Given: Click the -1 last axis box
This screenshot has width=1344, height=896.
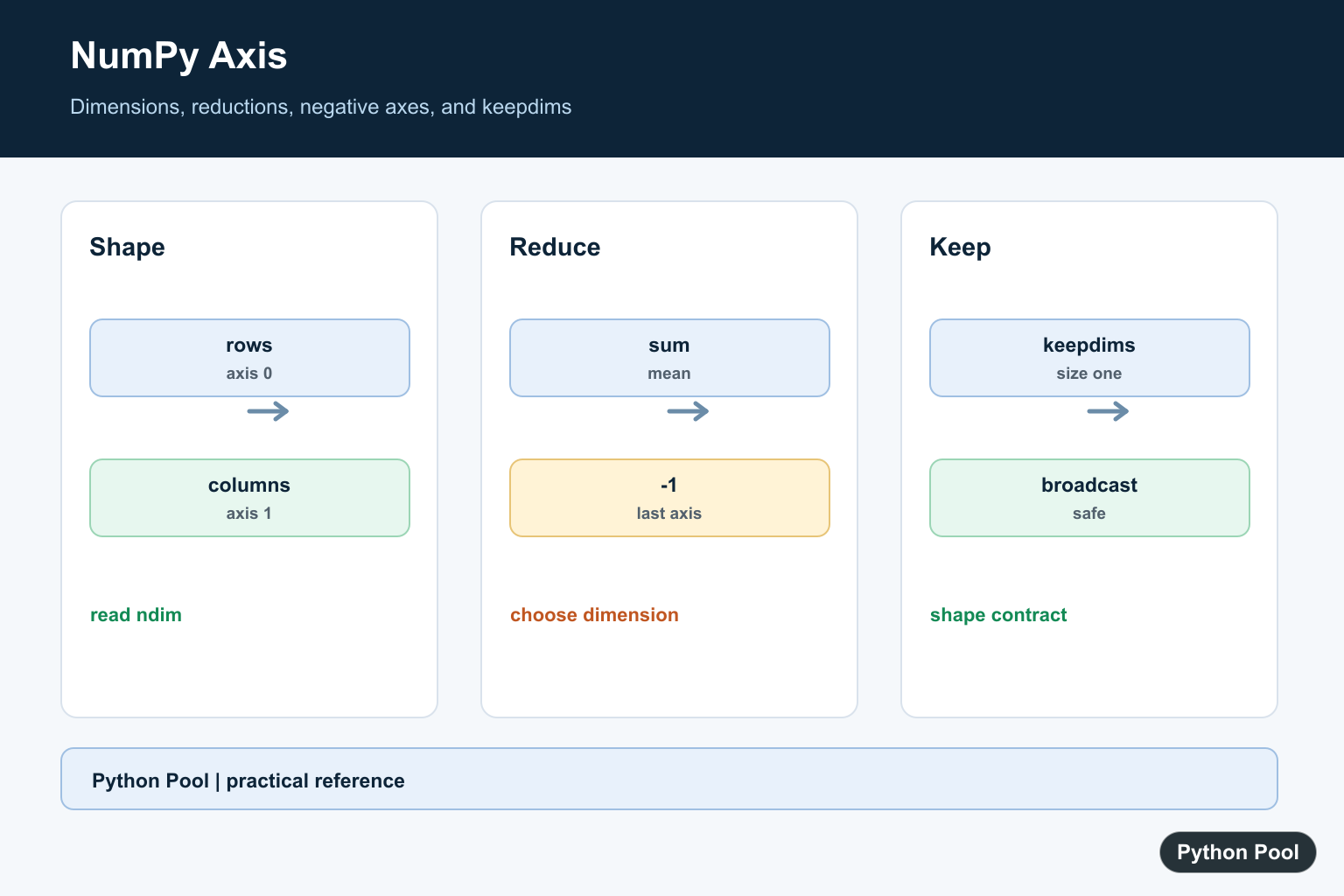Looking at the screenshot, I should 669,498.
